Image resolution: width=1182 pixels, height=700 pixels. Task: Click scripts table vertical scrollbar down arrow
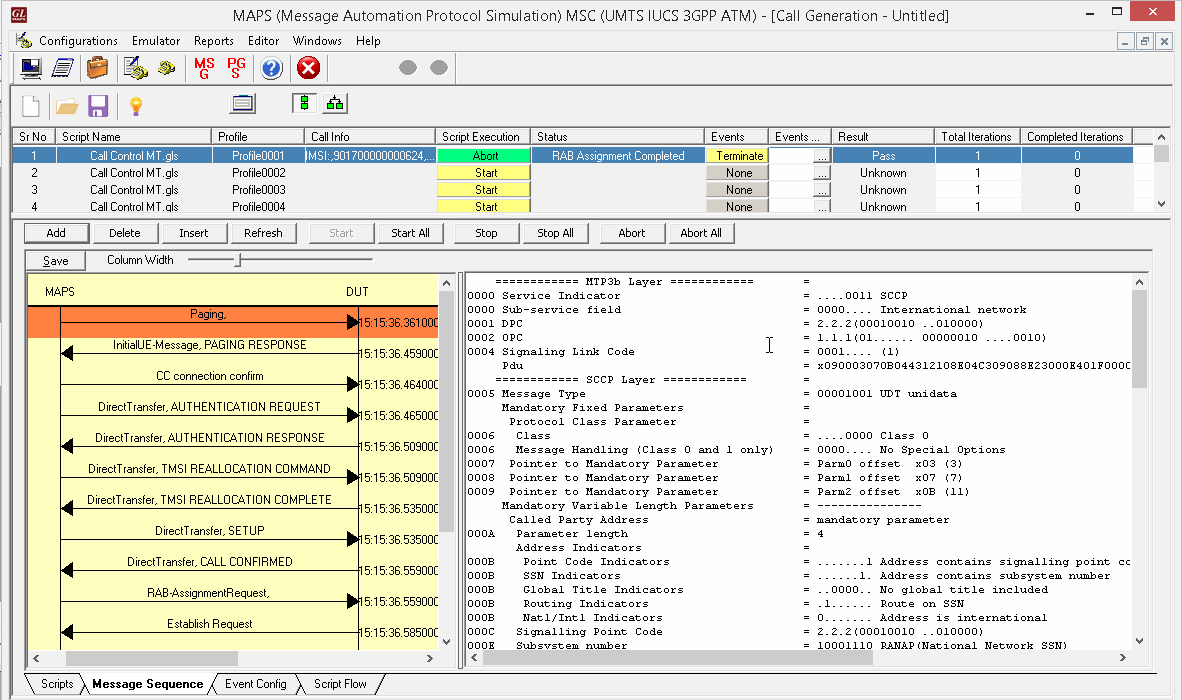click(1162, 203)
